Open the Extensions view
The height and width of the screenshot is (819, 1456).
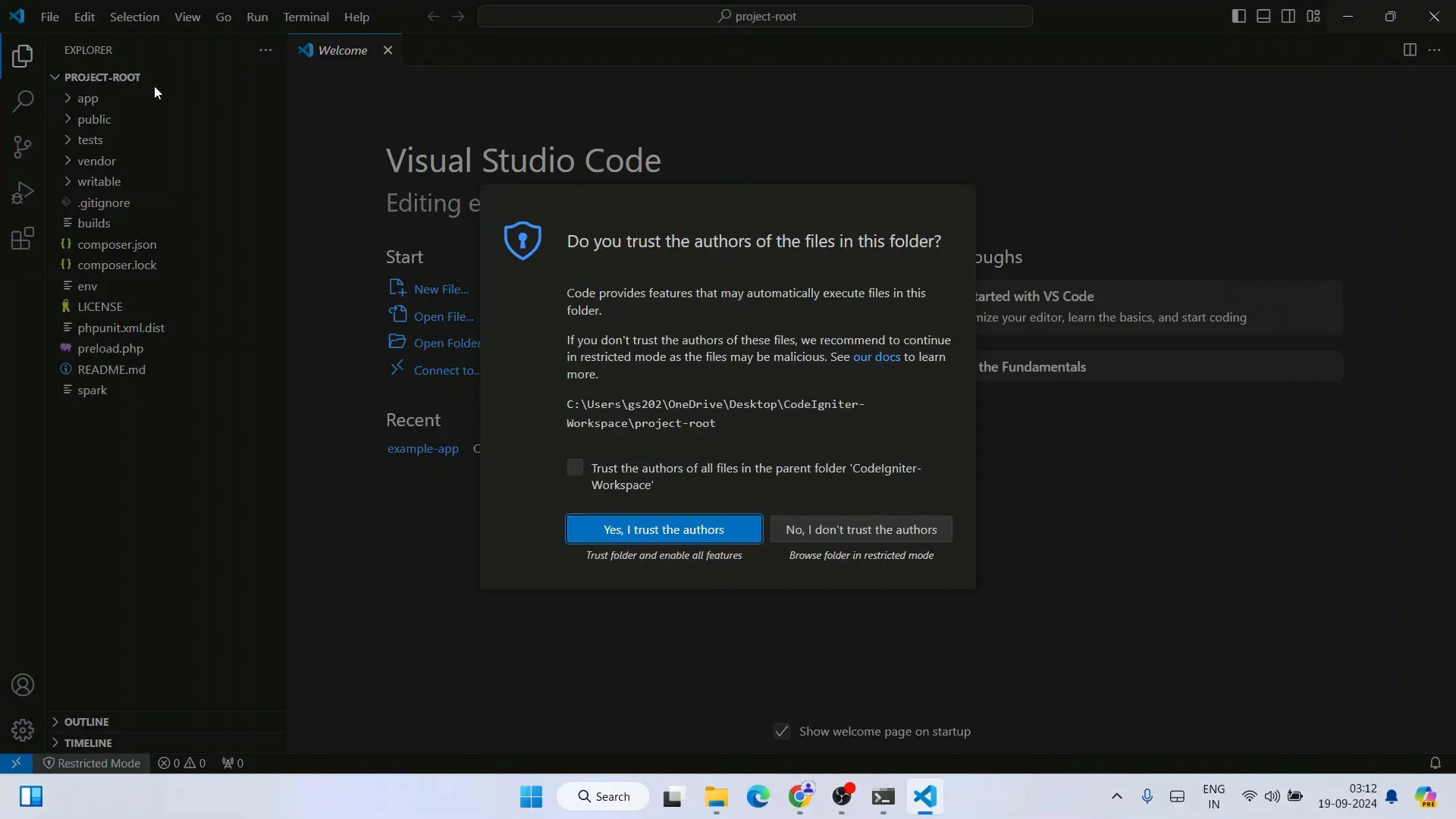point(23,238)
